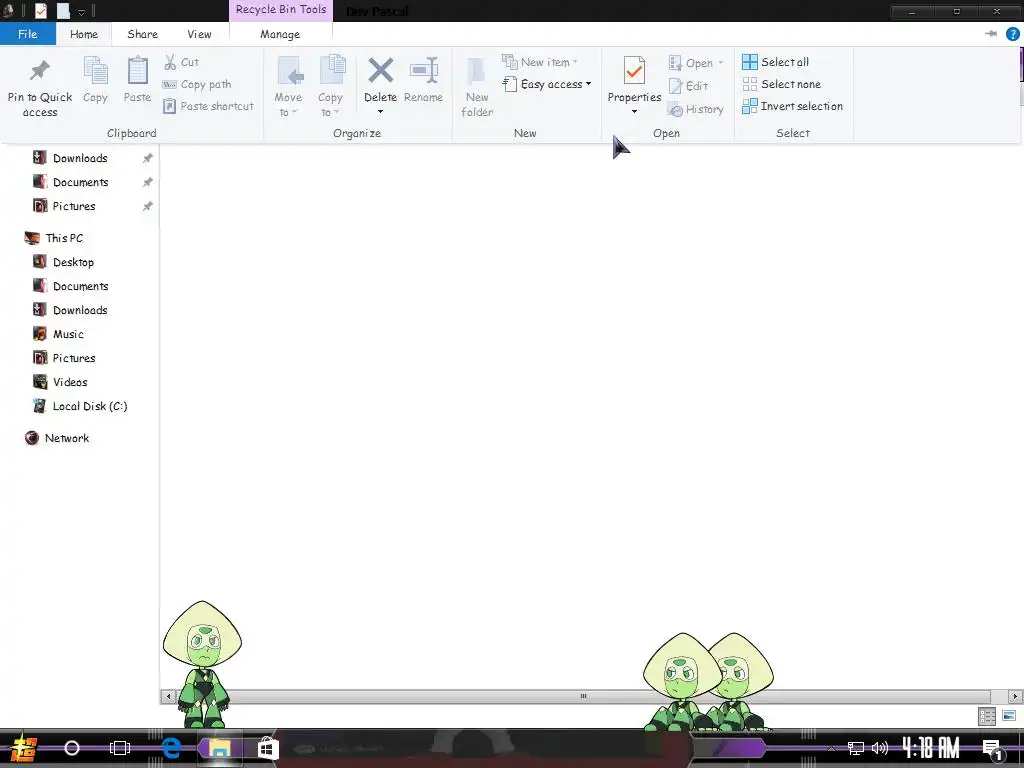Click the Recycle Bin Tools contextual tab
The image size is (1024, 768).
(281, 10)
